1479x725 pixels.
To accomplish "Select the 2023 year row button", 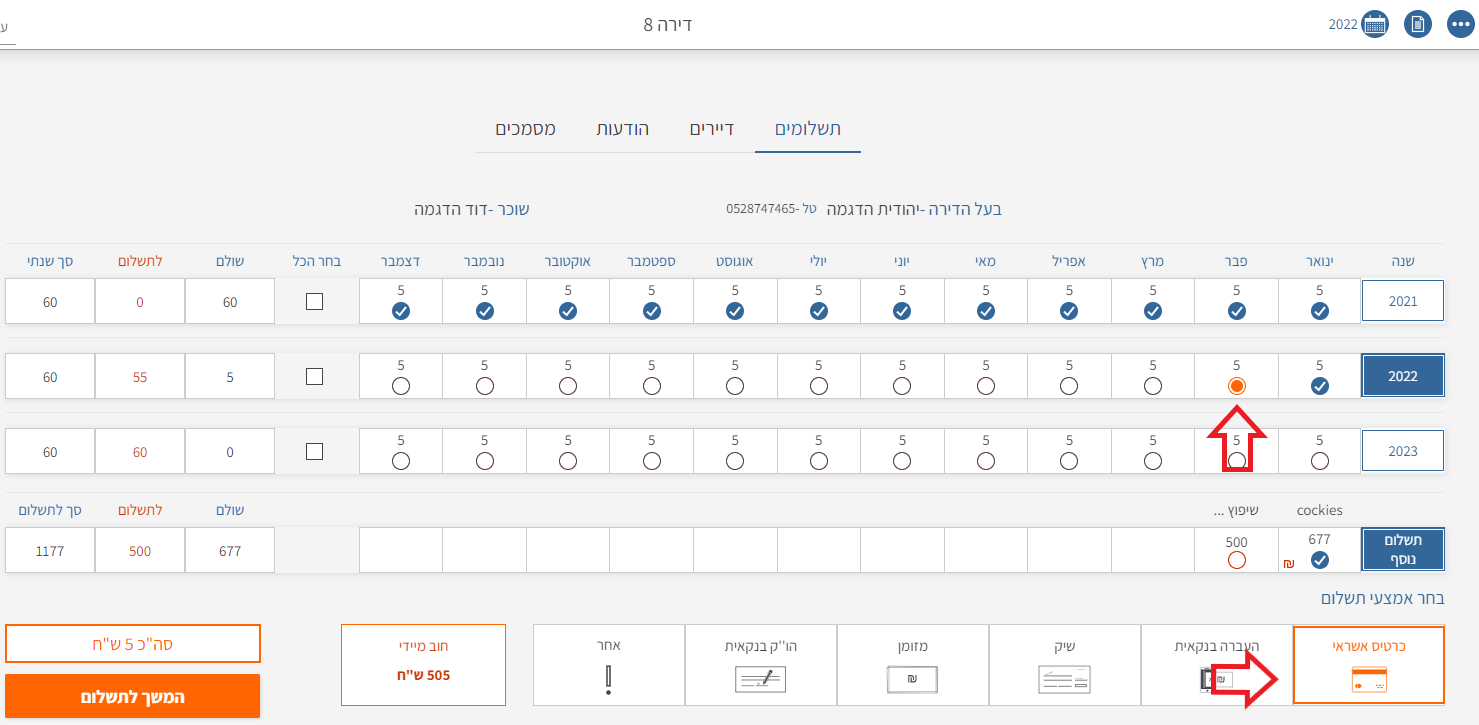I will coord(1403,452).
